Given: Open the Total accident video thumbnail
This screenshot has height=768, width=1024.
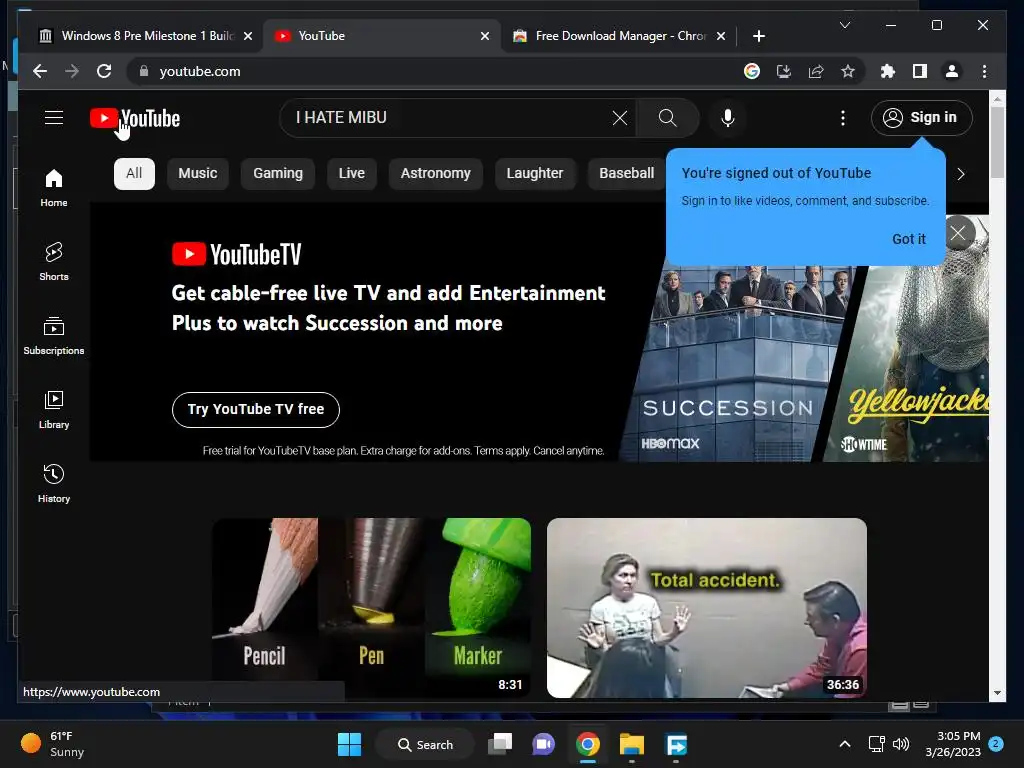Looking at the screenshot, I should pyautogui.click(x=707, y=607).
